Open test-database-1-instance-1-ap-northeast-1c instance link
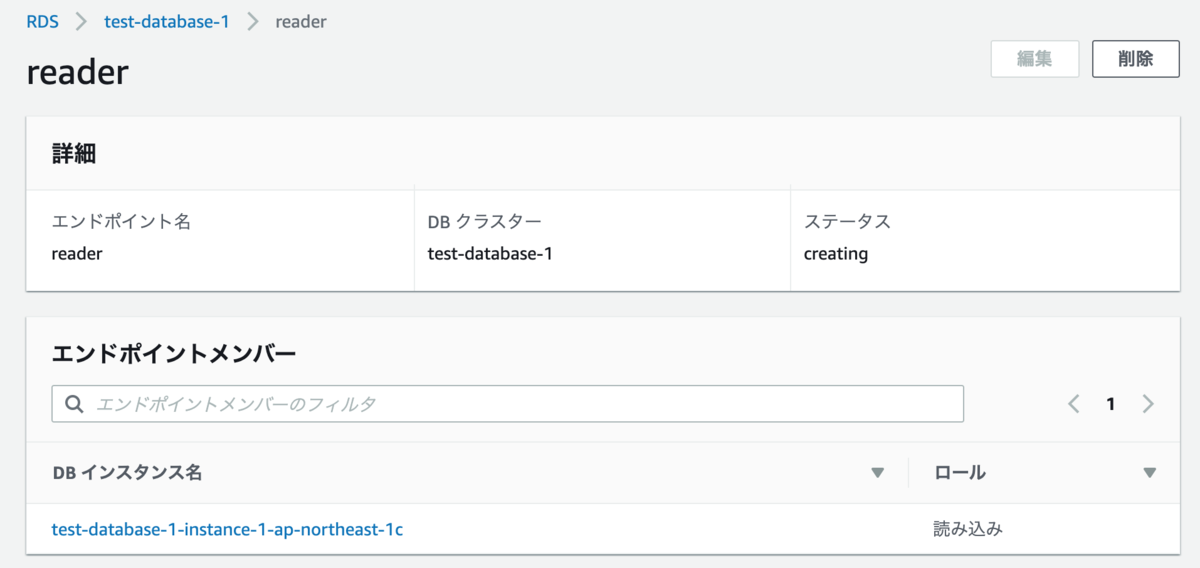Image resolution: width=1200 pixels, height=568 pixels. click(x=227, y=529)
